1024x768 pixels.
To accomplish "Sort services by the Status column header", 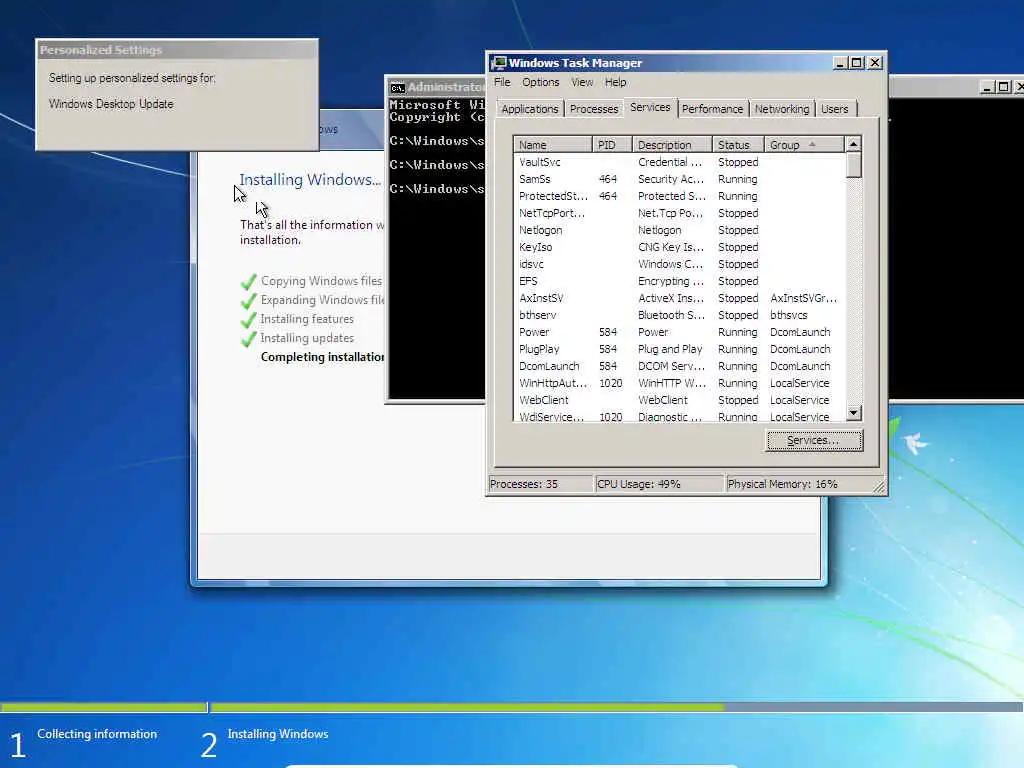I will (738, 145).
